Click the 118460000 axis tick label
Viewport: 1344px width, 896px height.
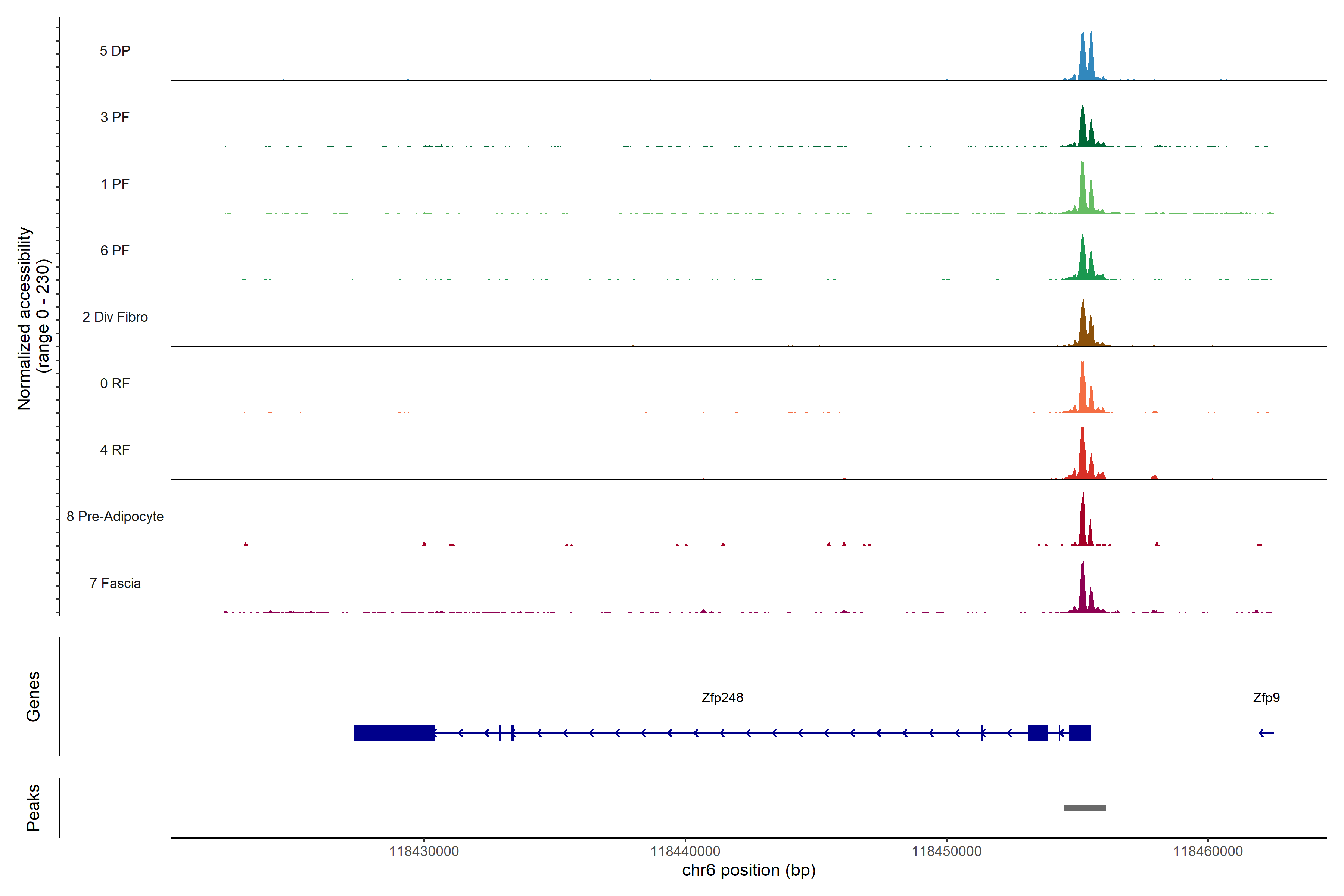point(1208,852)
